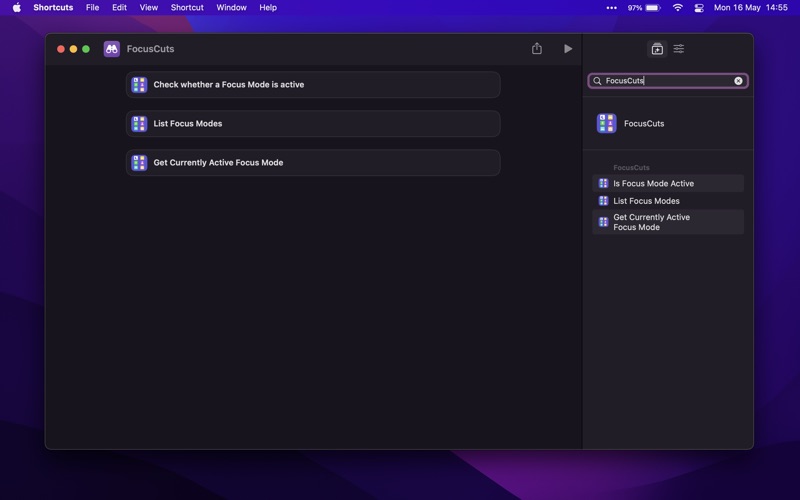
Task: Open the Window menu
Action: coord(231,8)
